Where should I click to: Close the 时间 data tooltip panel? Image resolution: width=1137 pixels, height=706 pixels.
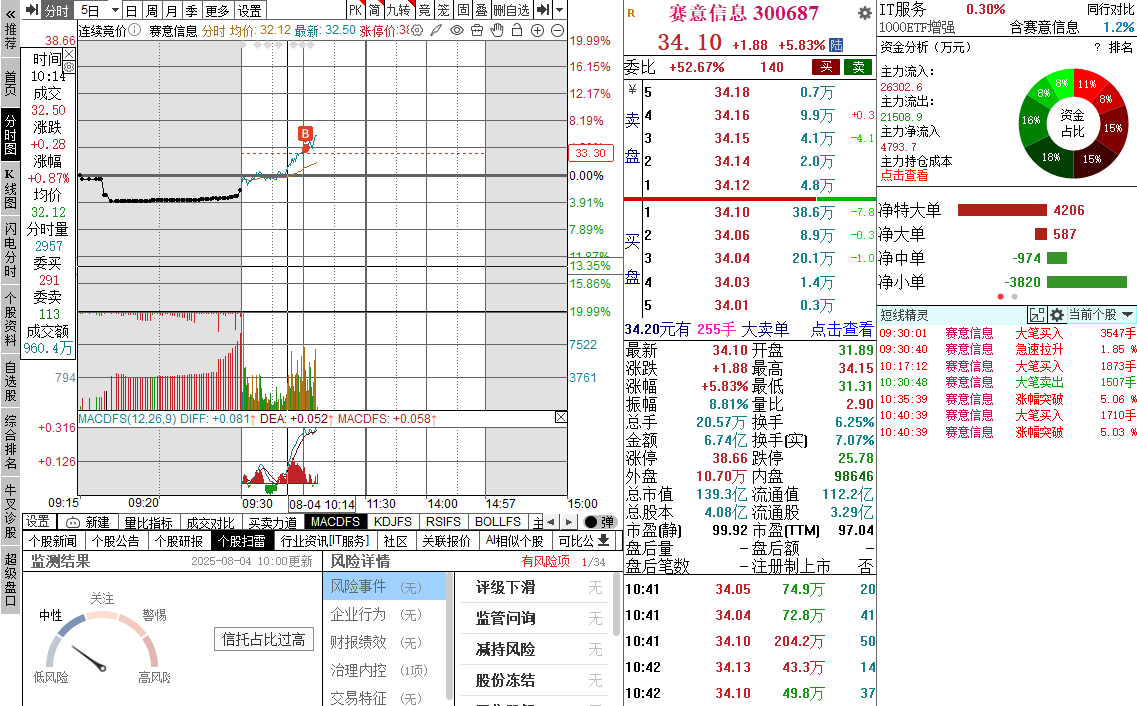tap(68, 54)
